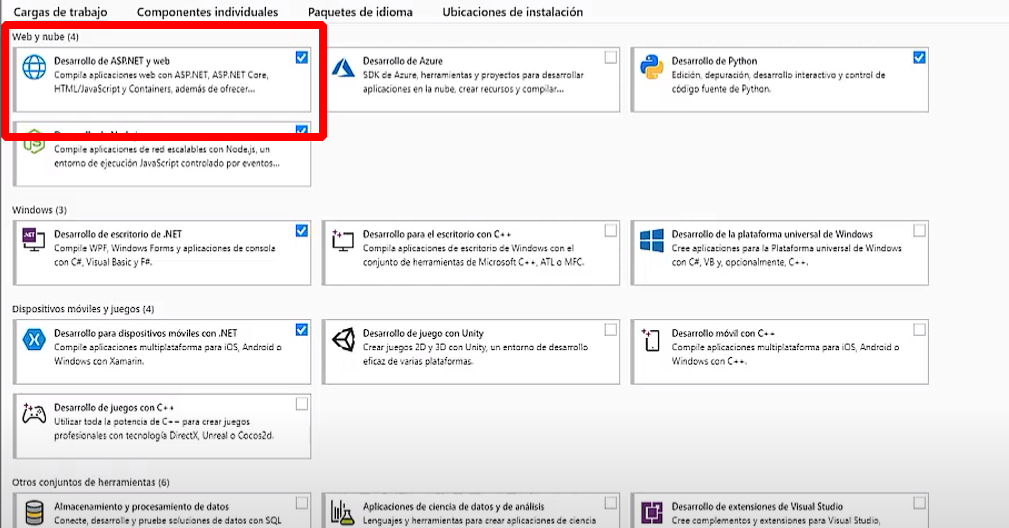The height and width of the screenshot is (528, 1009).
Task: Go to Ubicaciones de instalación tab
Action: 512,12
